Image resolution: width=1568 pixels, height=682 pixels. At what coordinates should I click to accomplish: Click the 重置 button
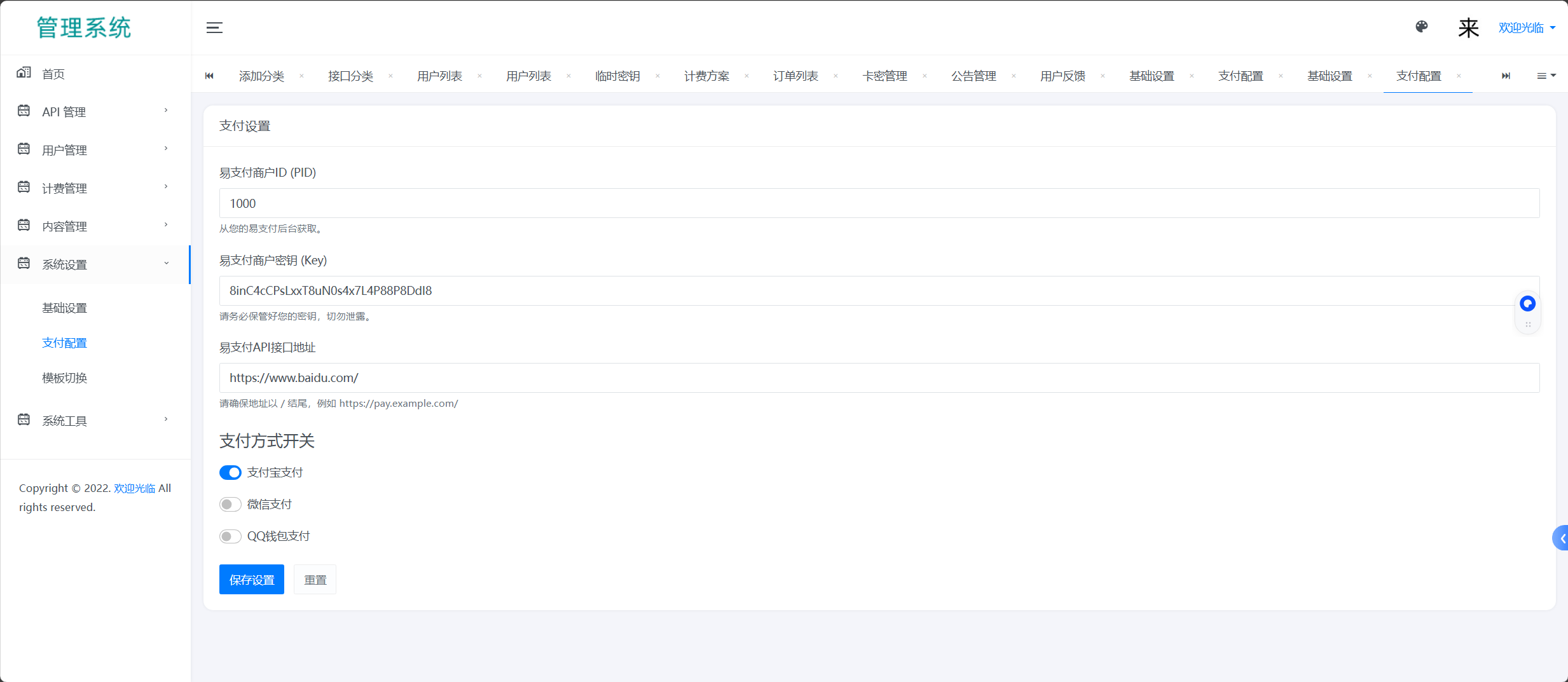(x=315, y=580)
